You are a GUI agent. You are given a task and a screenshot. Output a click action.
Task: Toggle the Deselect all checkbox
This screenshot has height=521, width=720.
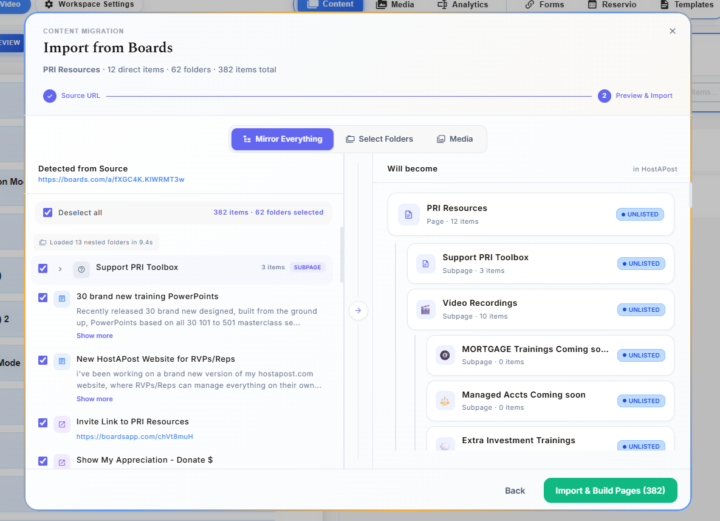[x=48, y=213]
